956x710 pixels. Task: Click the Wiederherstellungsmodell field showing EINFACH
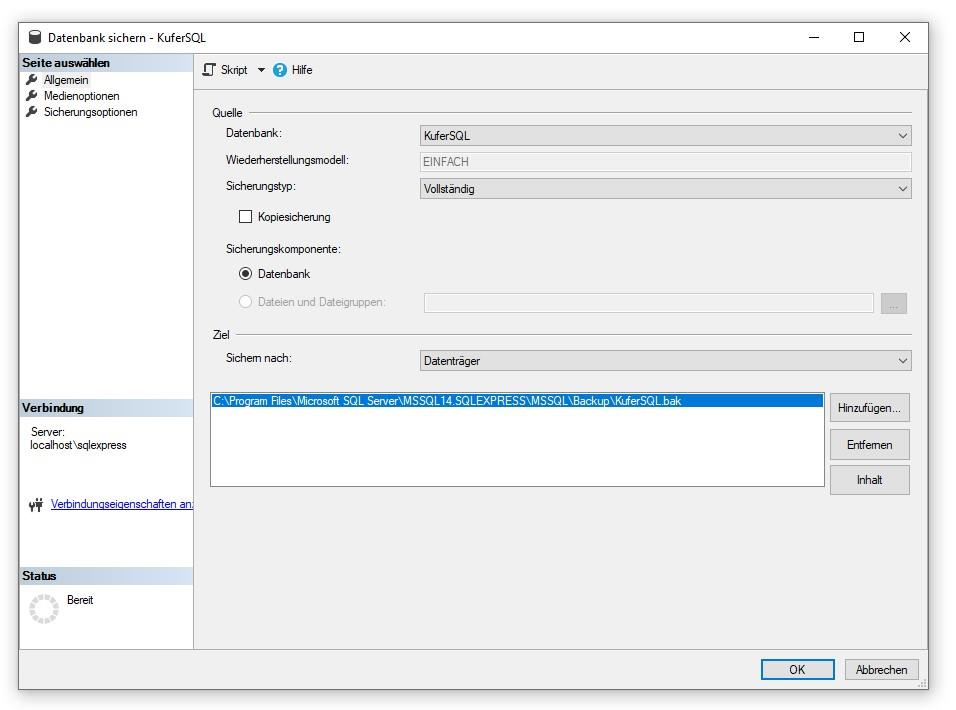665,162
